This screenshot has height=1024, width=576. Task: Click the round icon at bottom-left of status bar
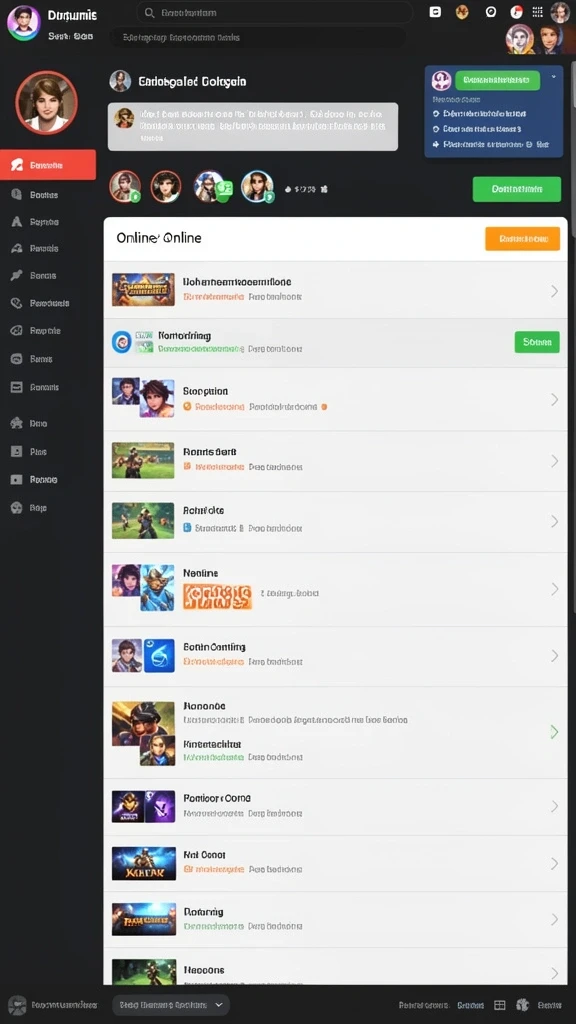point(17,1005)
